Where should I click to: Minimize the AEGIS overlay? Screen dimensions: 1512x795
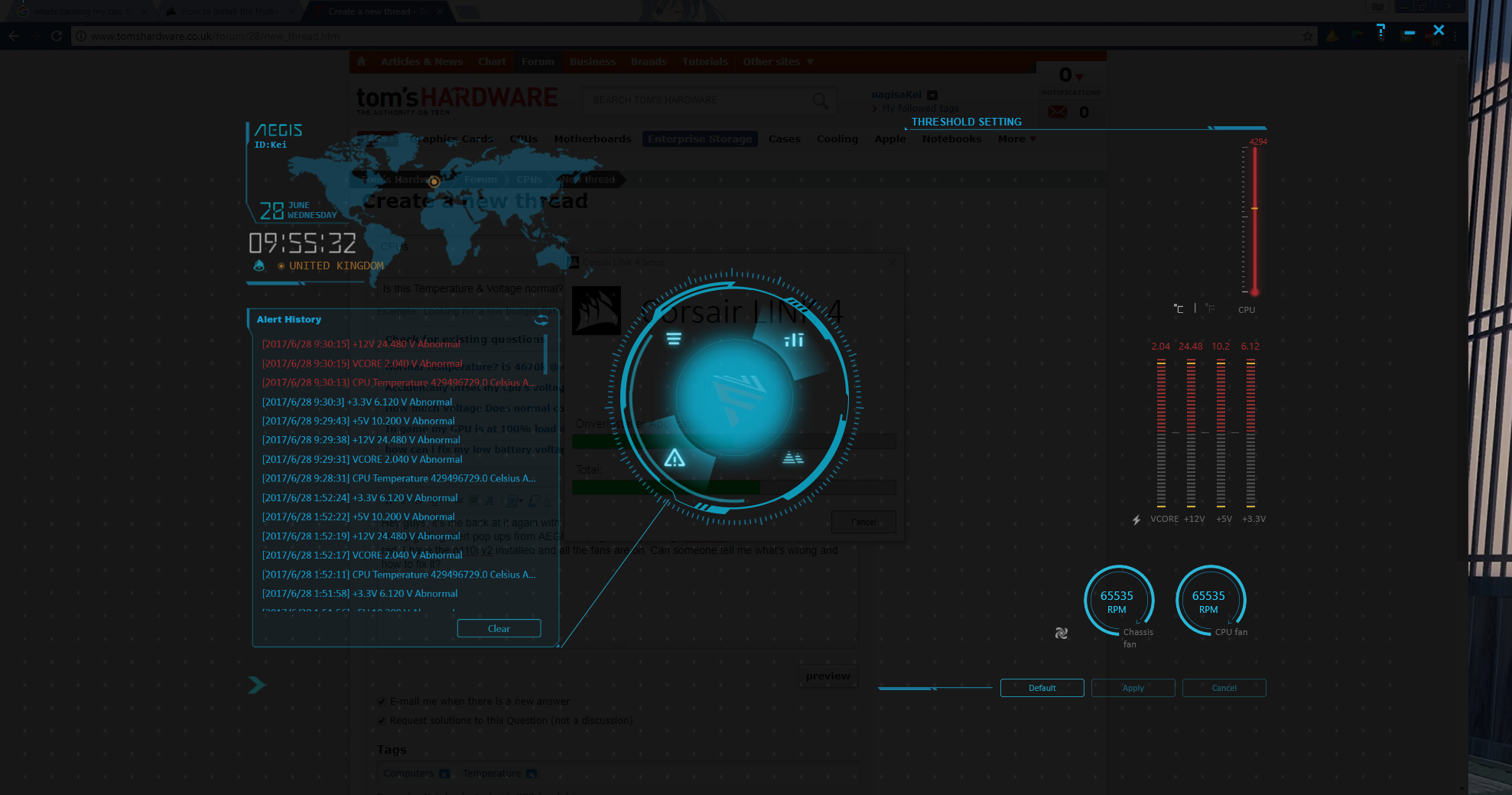pyautogui.click(x=1410, y=32)
